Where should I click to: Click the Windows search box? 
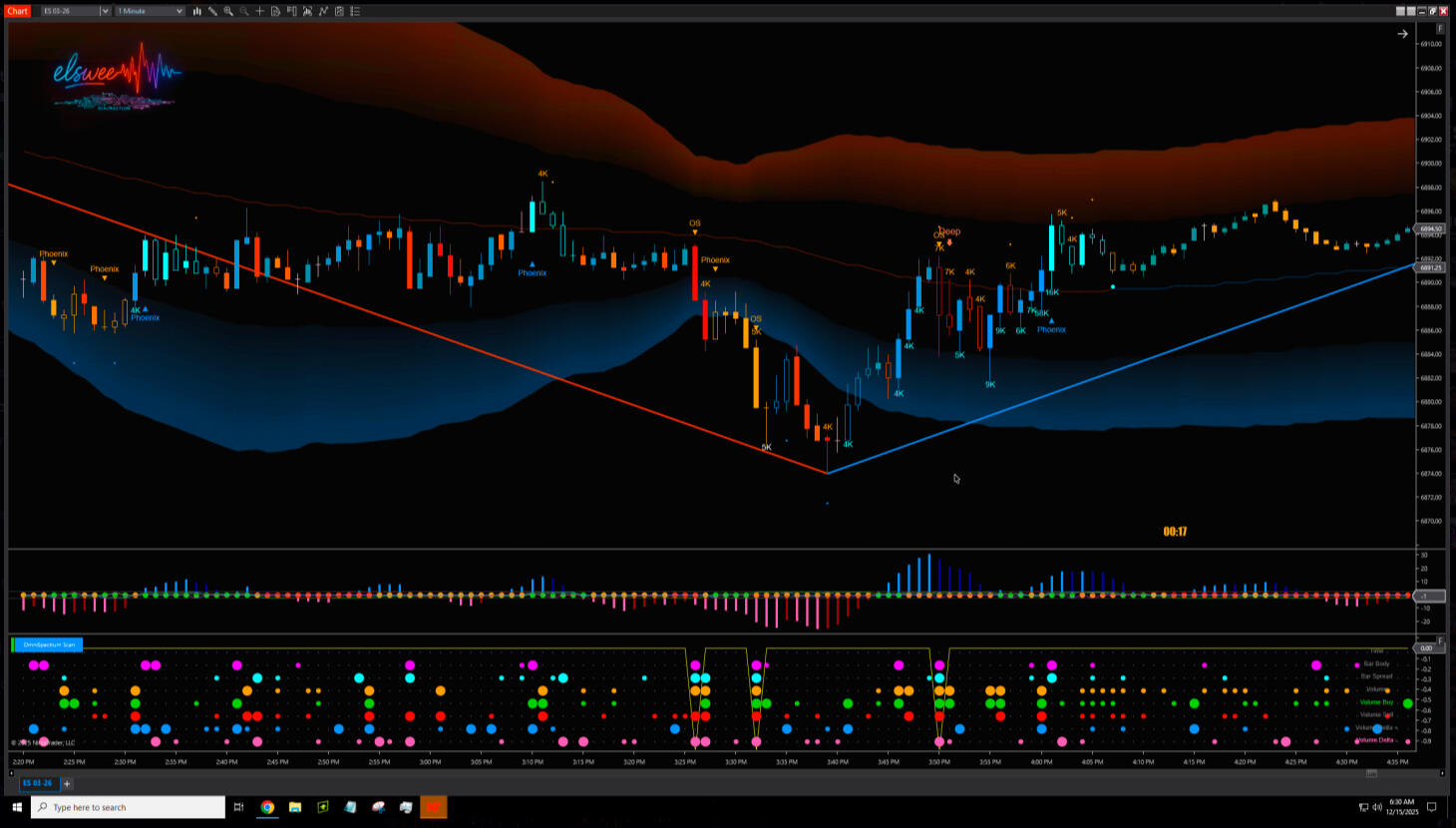(128, 807)
